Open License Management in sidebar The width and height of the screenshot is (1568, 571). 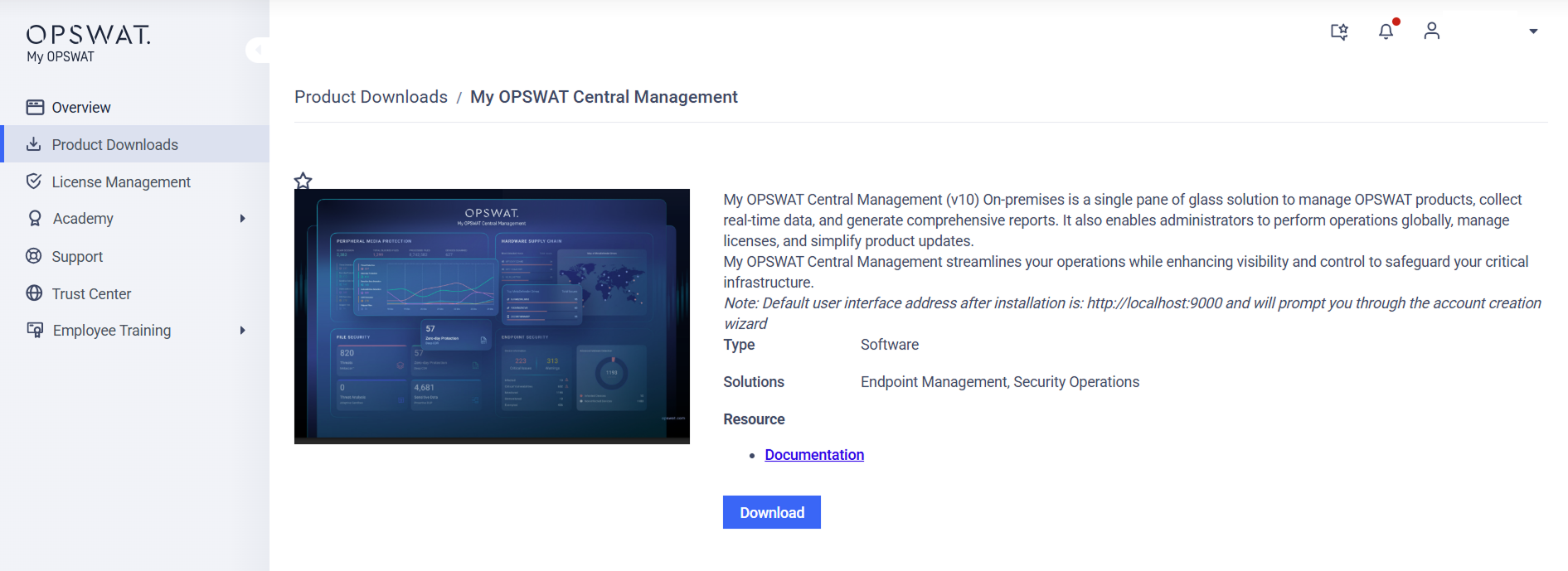(121, 181)
